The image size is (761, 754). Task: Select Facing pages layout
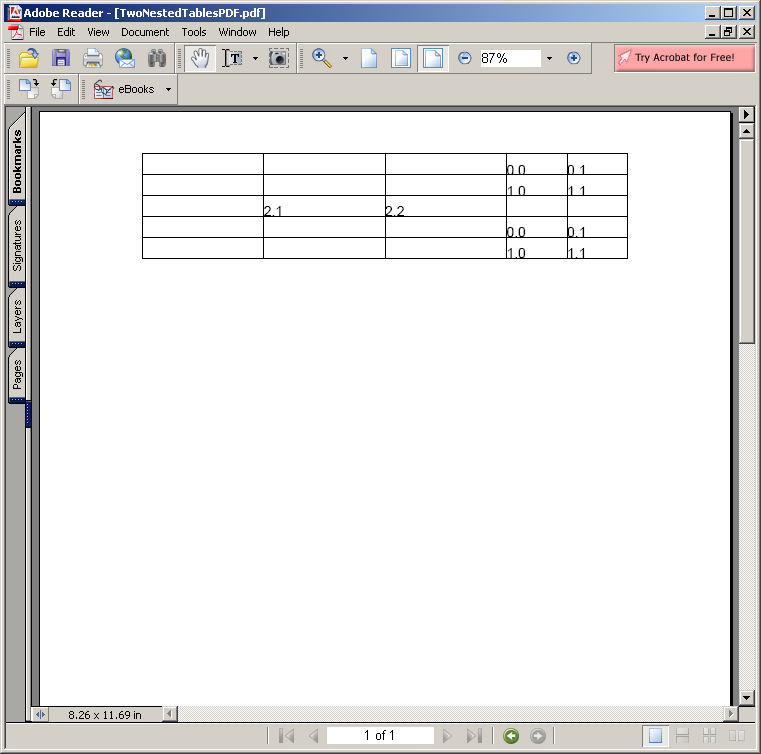737,736
